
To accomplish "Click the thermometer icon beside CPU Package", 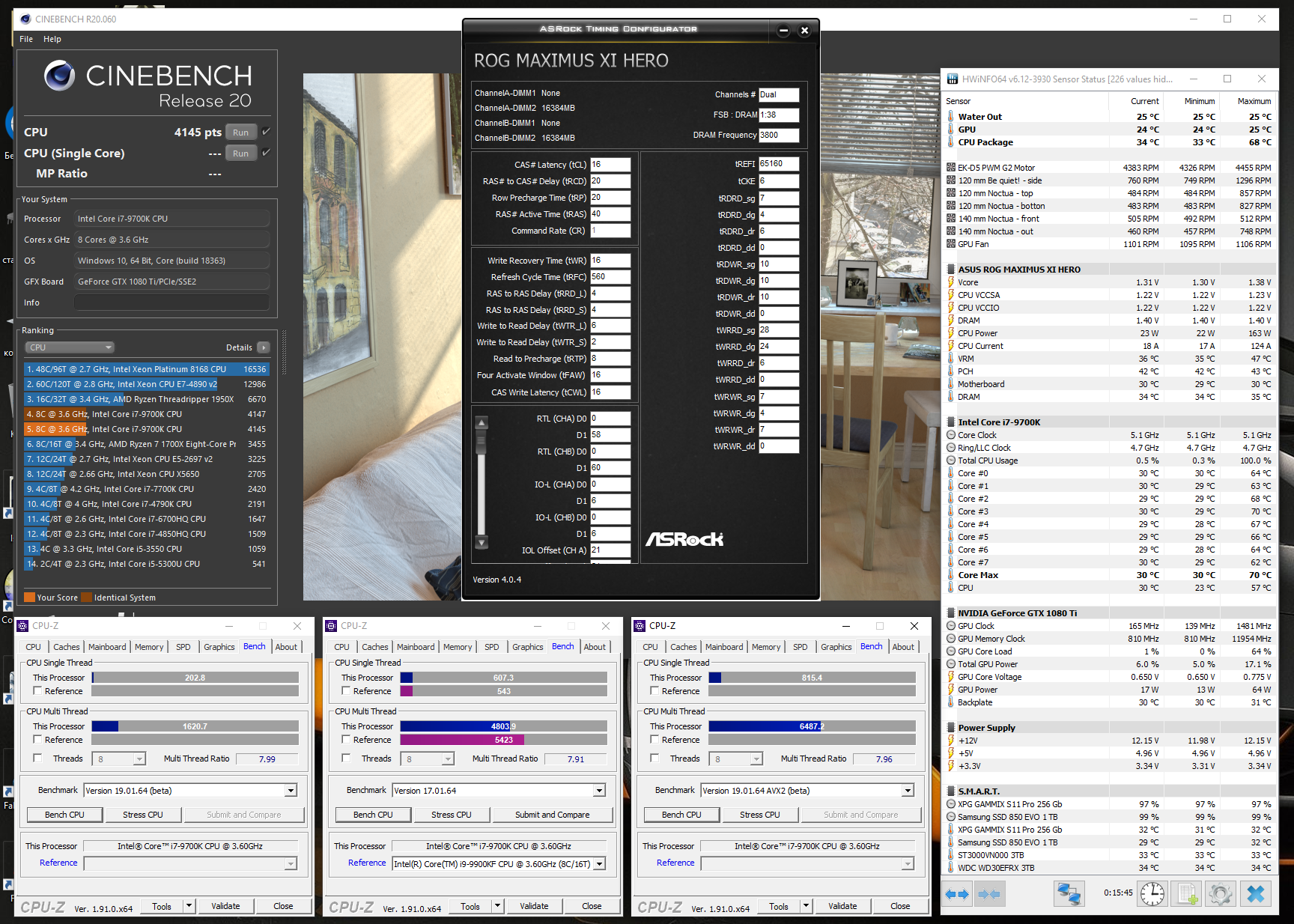I will [951, 142].
